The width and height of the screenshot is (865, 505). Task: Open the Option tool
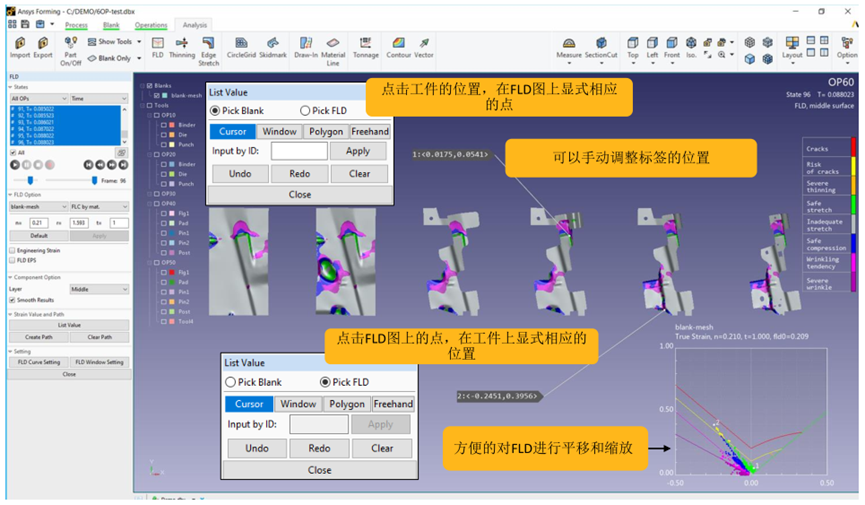[x=847, y=49]
